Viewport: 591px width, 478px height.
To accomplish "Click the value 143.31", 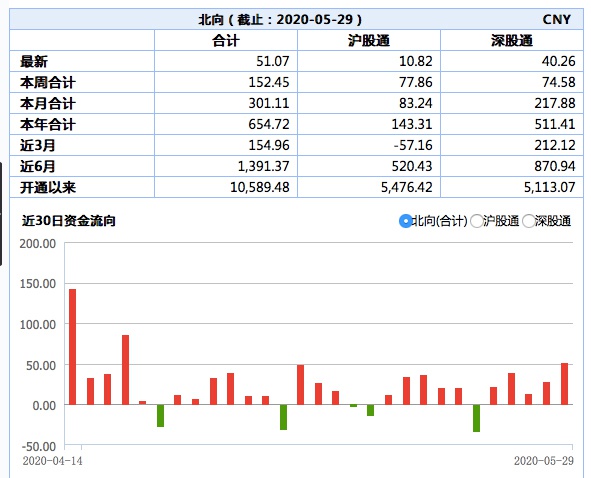I will tap(412, 124).
